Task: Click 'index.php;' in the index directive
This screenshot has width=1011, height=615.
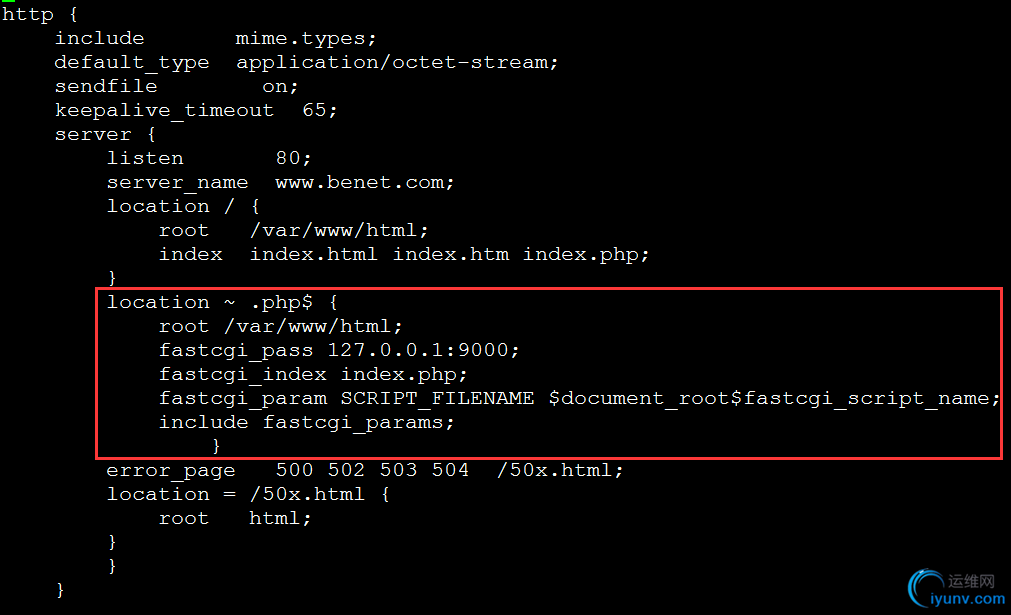Action: pos(585,255)
